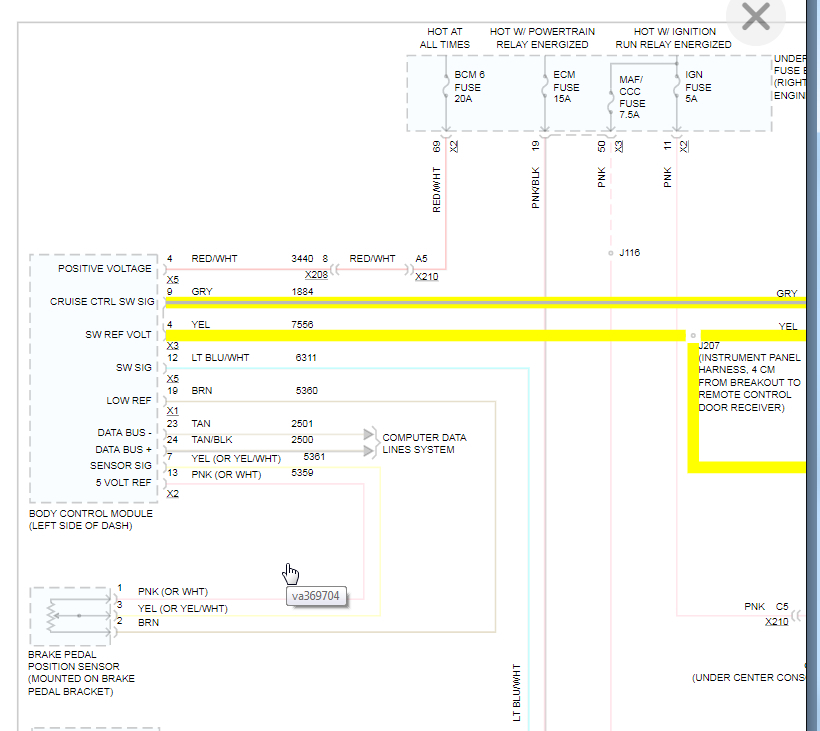
Task: Select the Body Control Module component box
Action: [94, 379]
